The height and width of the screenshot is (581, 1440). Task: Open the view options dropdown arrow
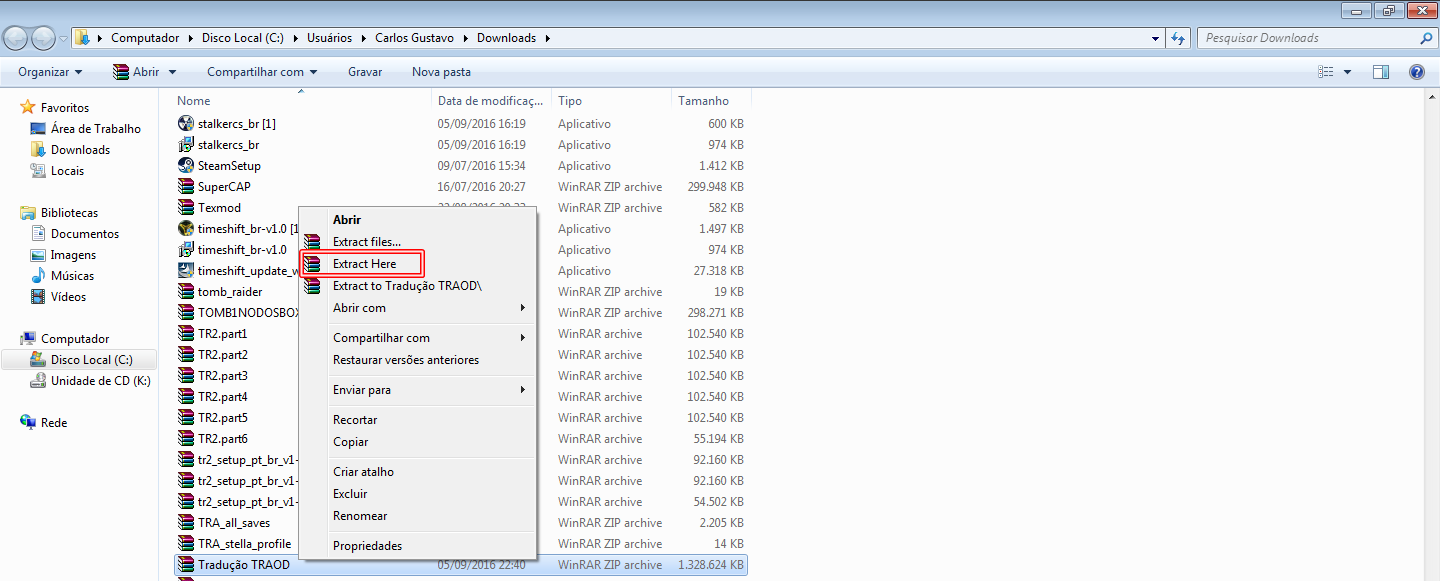(1347, 72)
